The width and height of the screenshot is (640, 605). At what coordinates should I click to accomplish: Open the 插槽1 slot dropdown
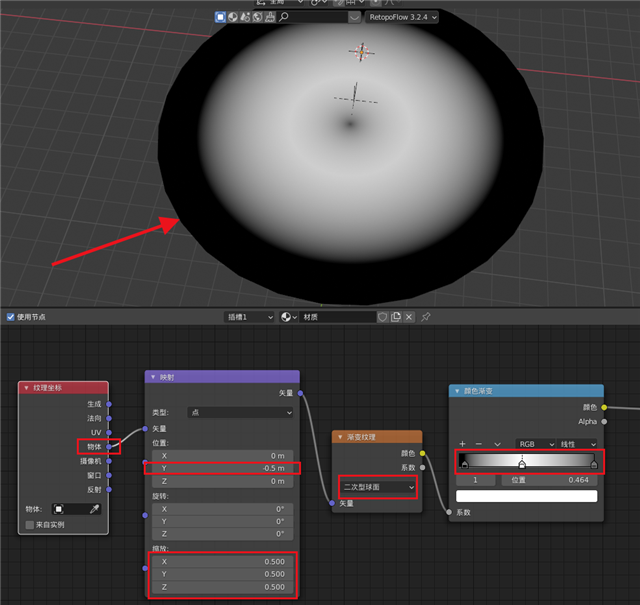point(249,317)
